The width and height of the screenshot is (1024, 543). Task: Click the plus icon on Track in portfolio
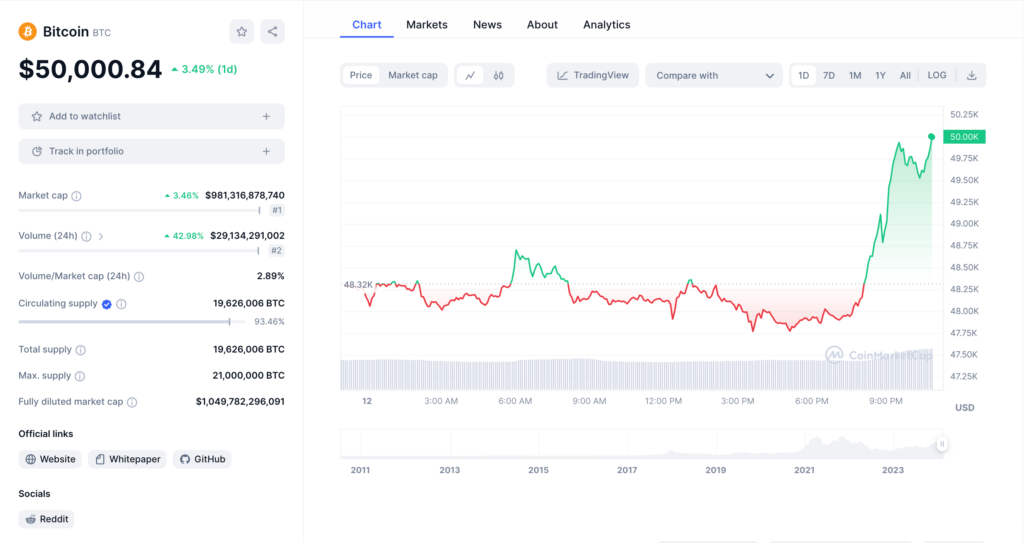266,152
